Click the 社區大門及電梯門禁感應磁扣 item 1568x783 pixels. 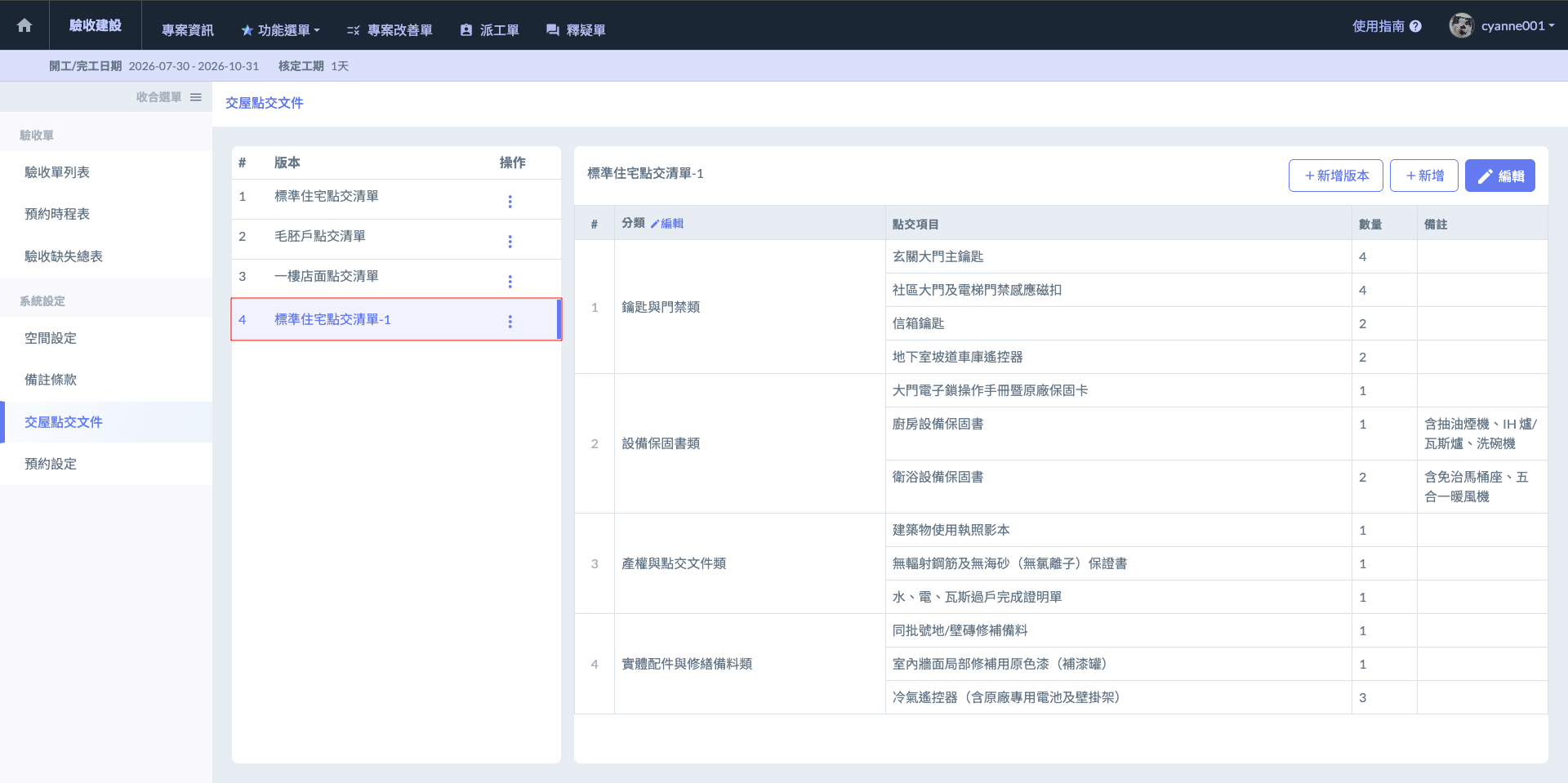(x=977, y=290)
